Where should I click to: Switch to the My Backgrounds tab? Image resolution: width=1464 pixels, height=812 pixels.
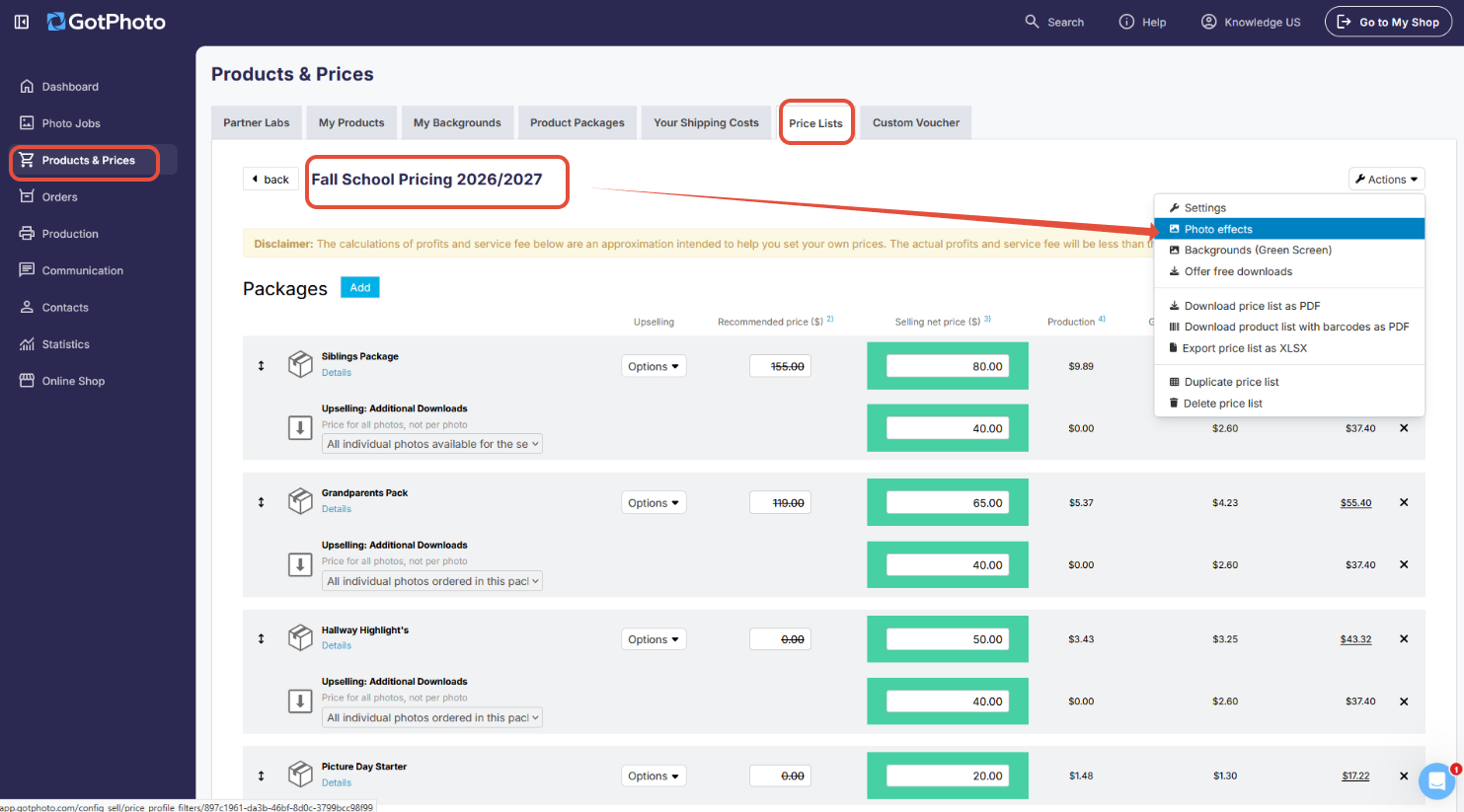[x=457, y=122]
